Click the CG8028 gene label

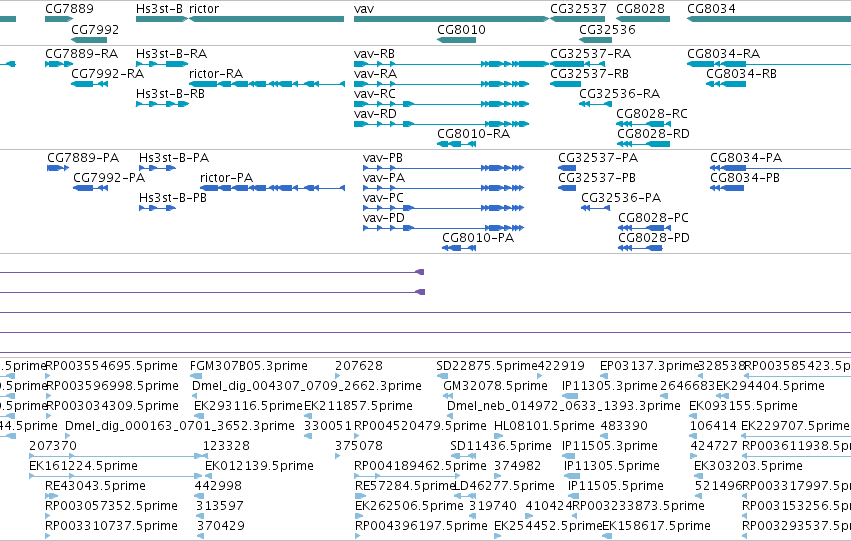(640, 9)
